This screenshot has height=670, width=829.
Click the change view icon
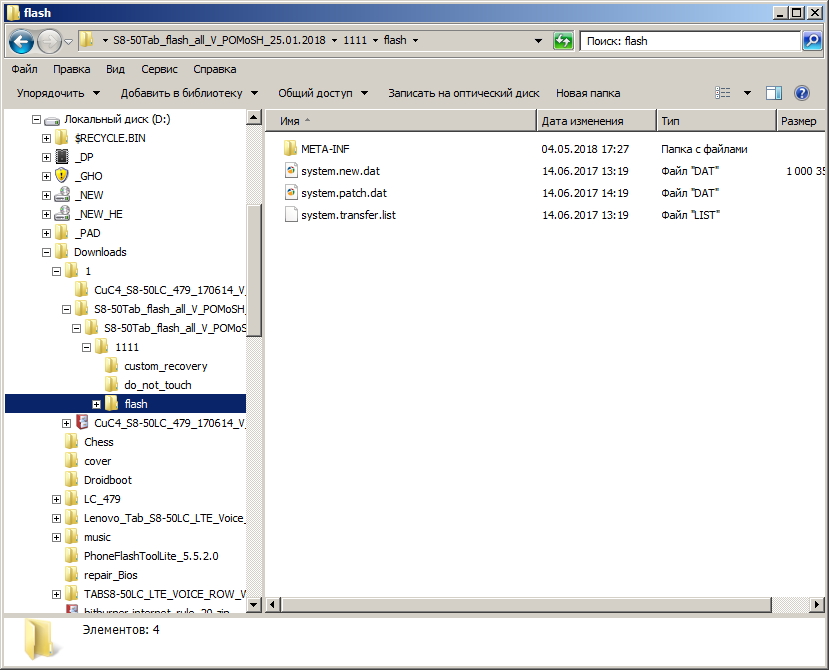tap(723, 93)
